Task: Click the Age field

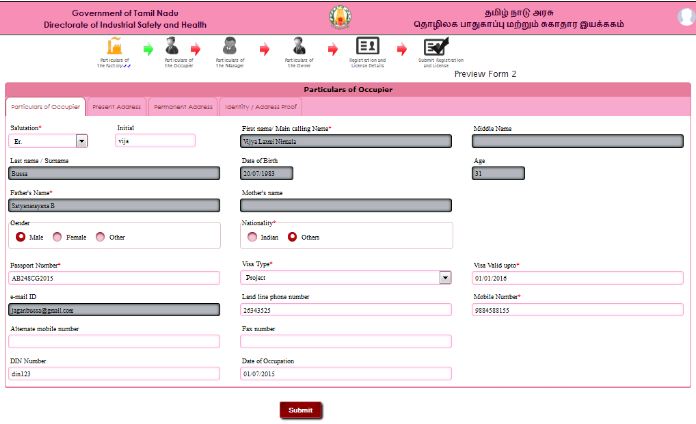Action: 498,173
